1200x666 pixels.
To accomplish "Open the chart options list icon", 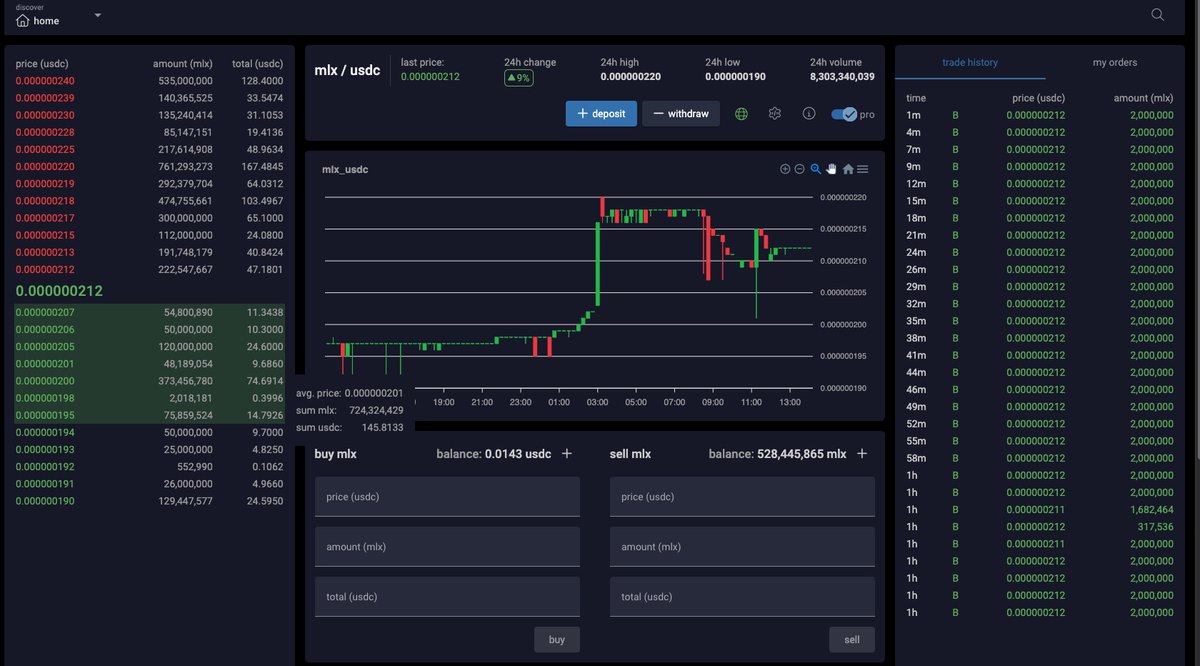I will [x=862, y=169].
